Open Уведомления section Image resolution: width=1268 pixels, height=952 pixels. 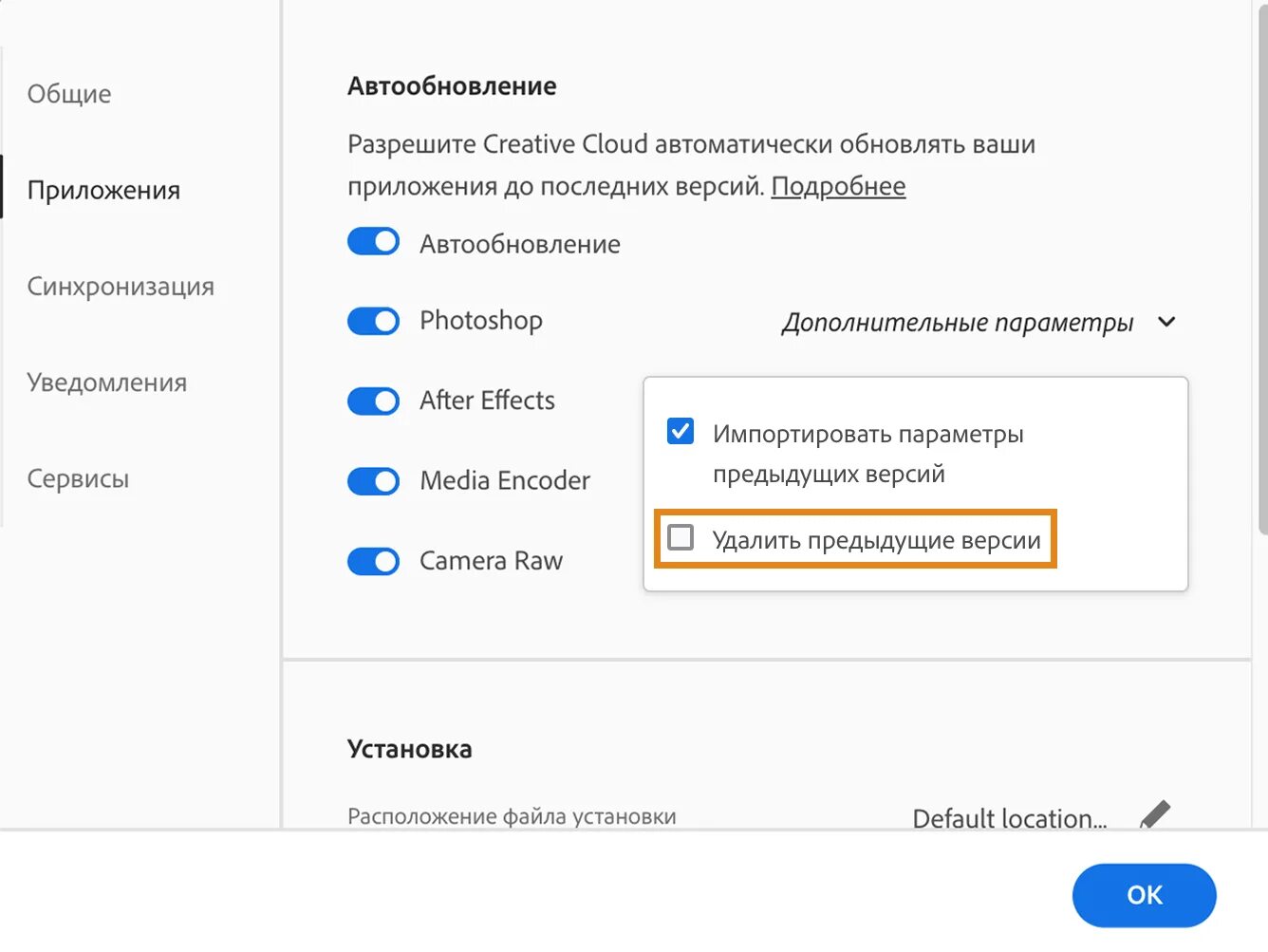tap(107, 382)
